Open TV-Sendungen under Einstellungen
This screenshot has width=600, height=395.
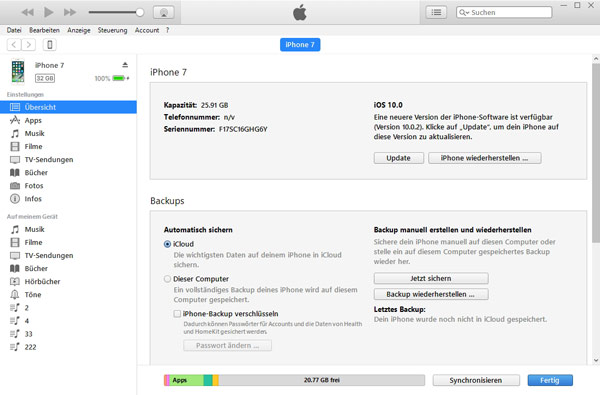(x=68, y=160)
